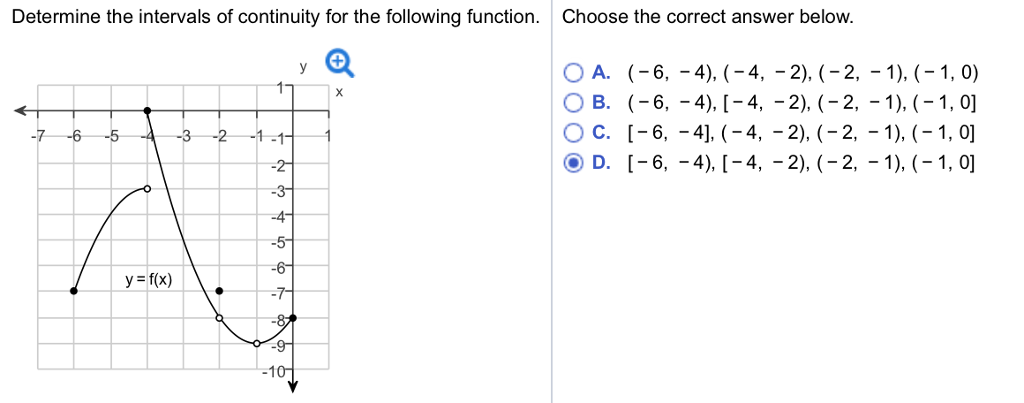Click the open circle at the curve's minimum near x = −1

pyautogui.click(x=256, y=343)
